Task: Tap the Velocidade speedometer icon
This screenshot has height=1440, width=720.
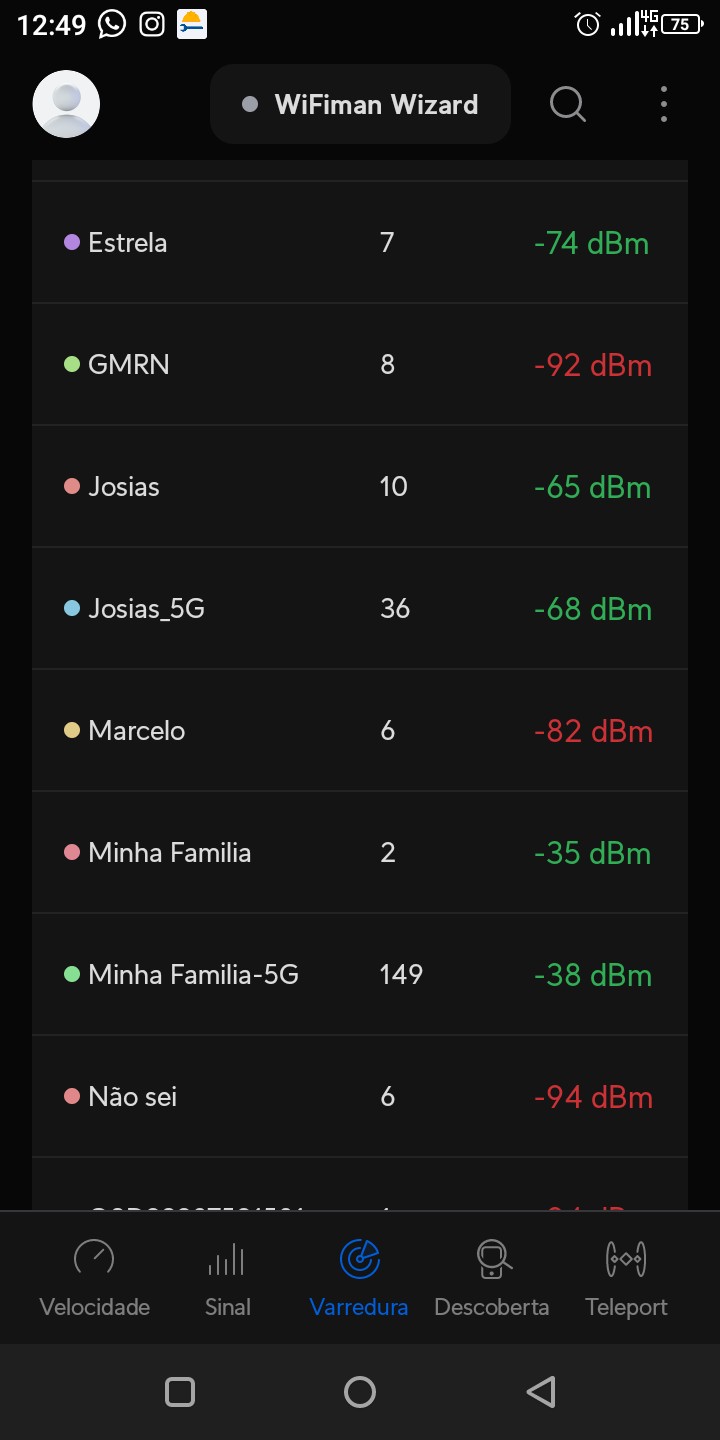Action: (94, 1259)
